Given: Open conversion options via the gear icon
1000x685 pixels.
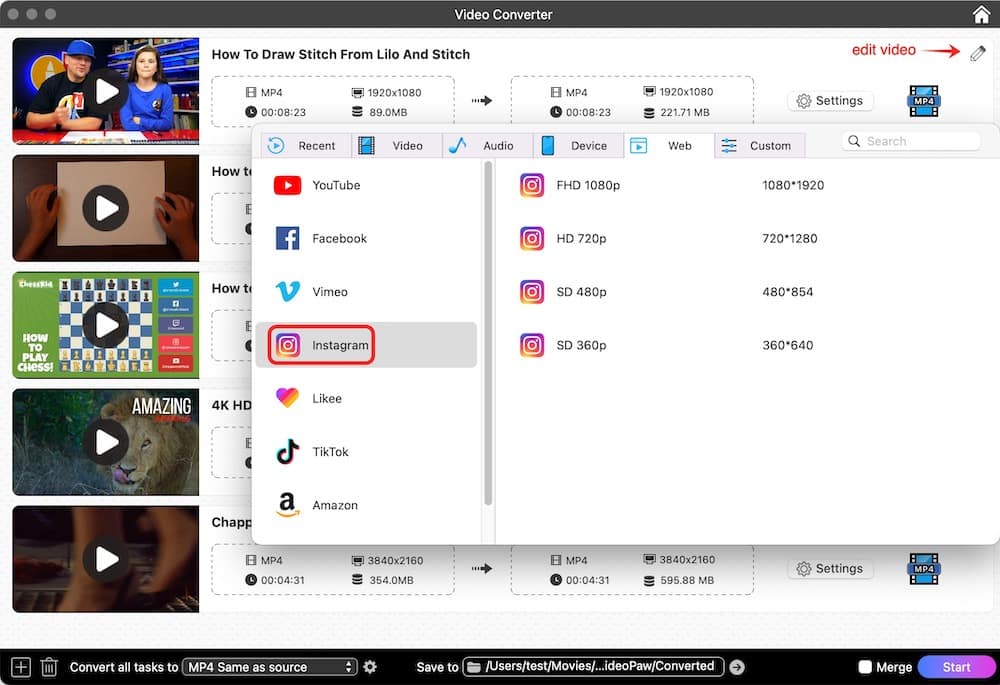Looking at the screenshot, I should tap(369, 666).
